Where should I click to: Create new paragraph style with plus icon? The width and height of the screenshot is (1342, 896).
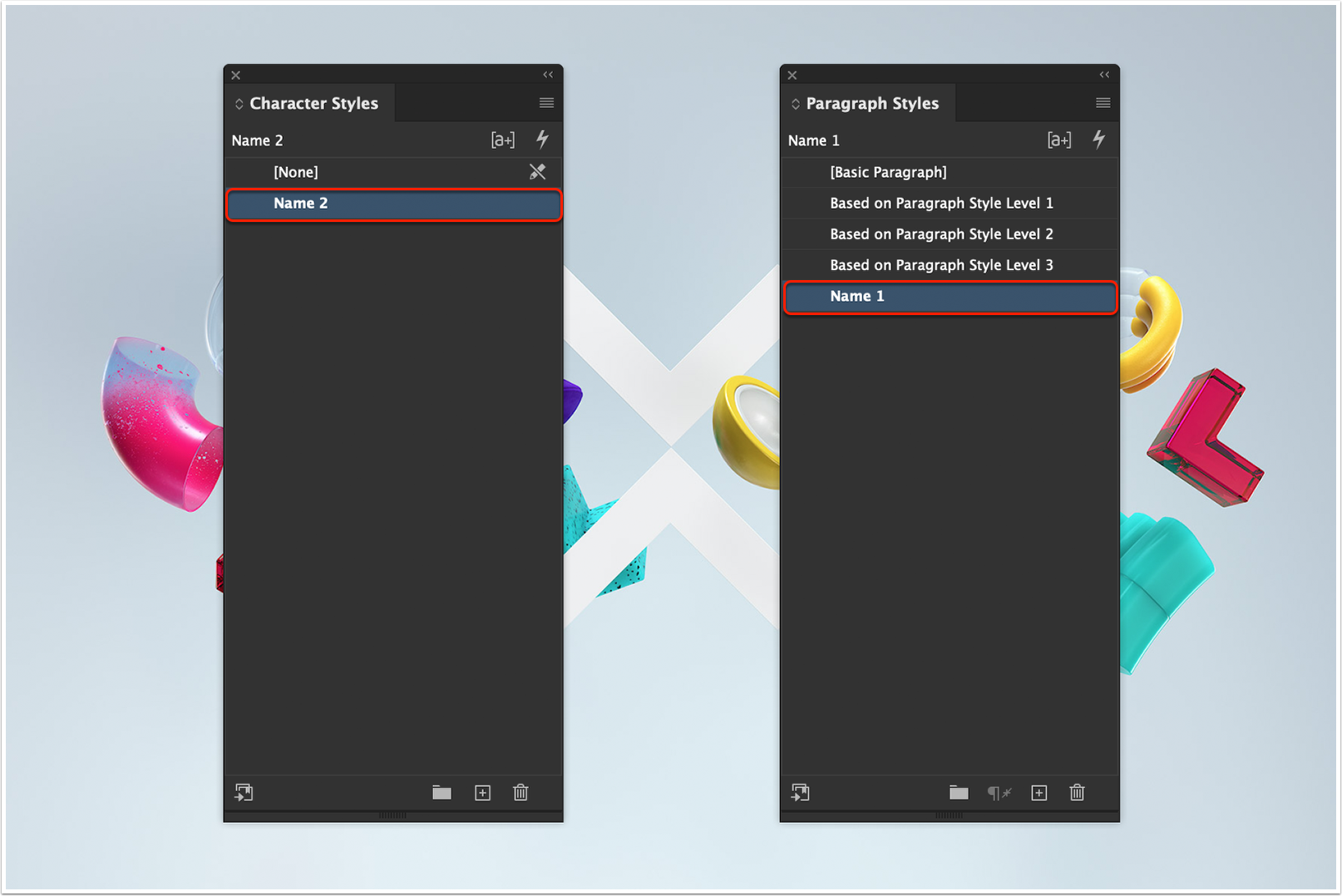tap(1039, 793)
